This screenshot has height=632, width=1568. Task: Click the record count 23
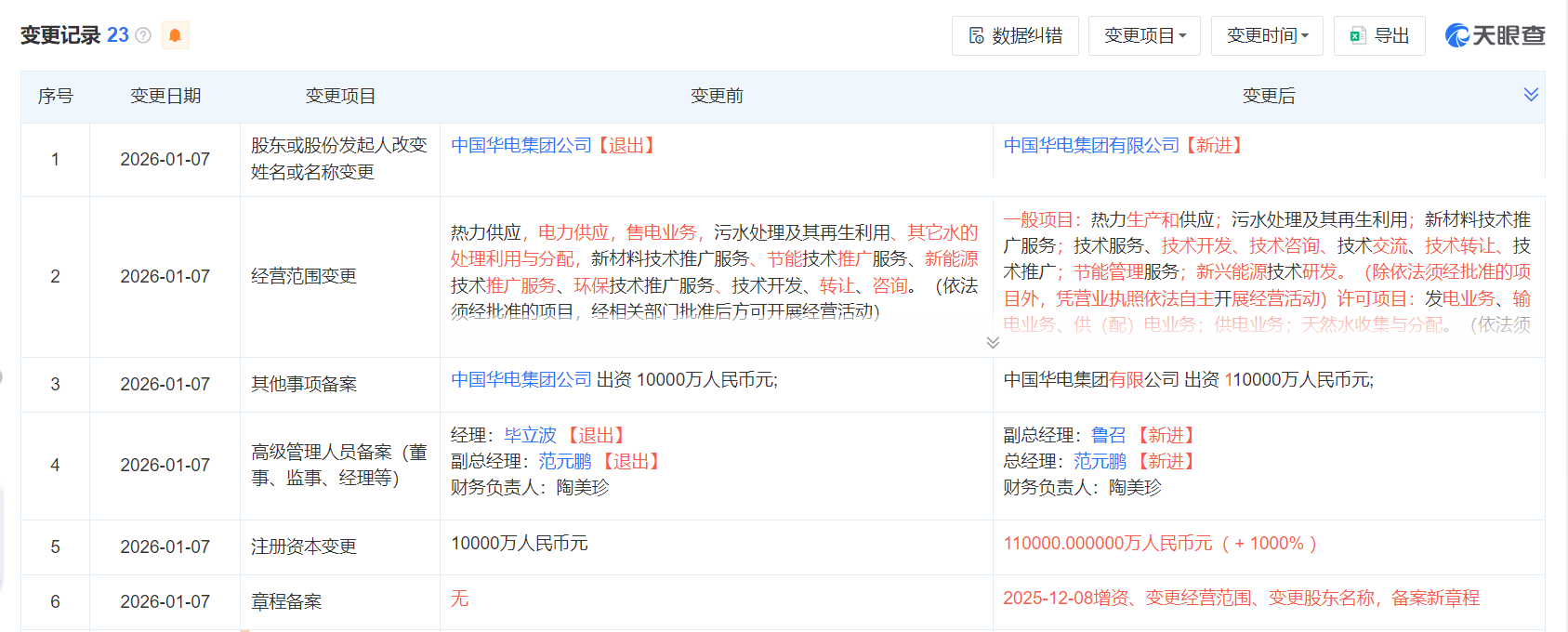118,35
